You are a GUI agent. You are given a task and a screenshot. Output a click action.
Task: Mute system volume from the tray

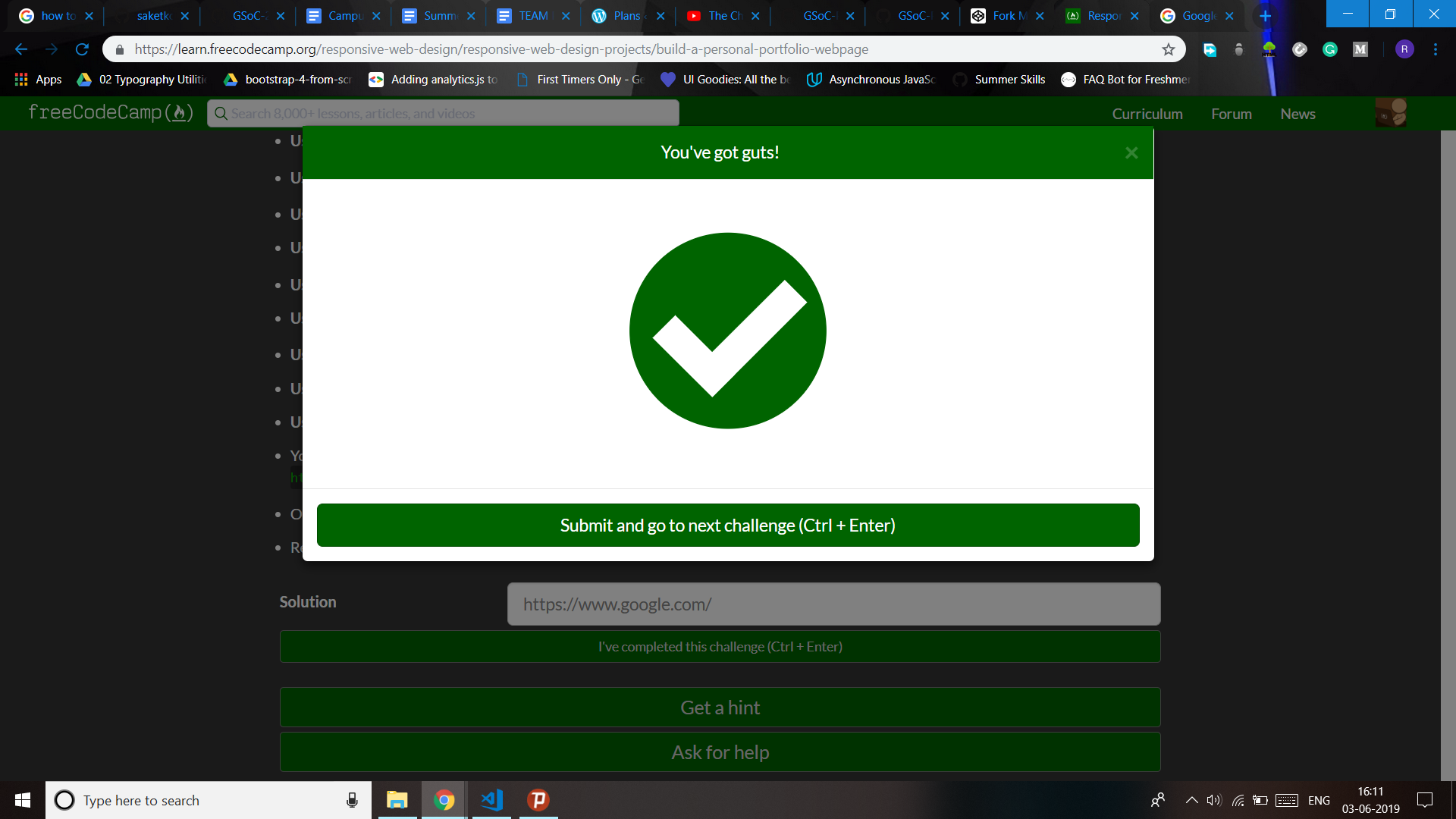pyautogui.click(x=1215, y=800)
